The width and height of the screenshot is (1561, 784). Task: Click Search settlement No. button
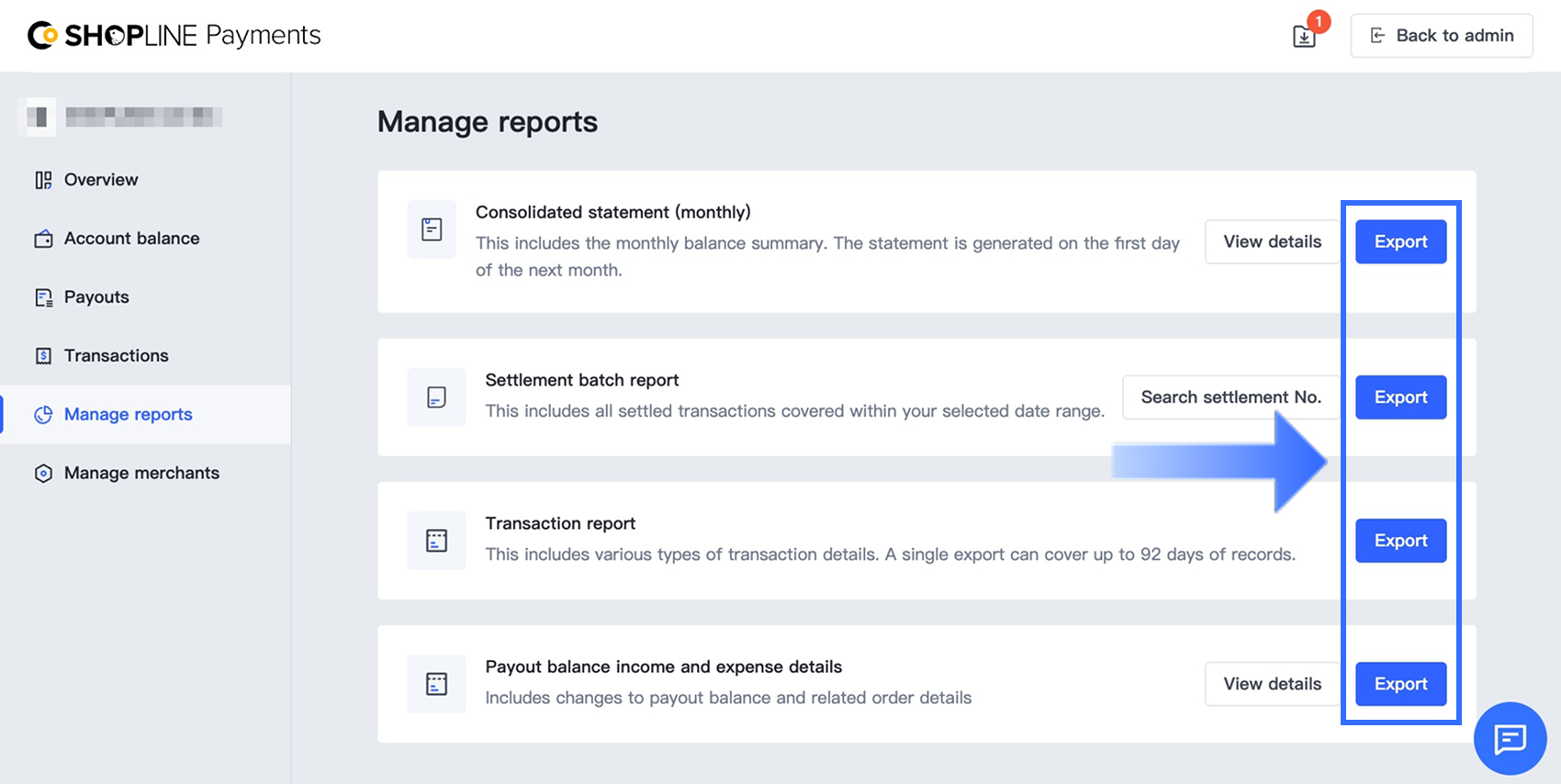1230,398
